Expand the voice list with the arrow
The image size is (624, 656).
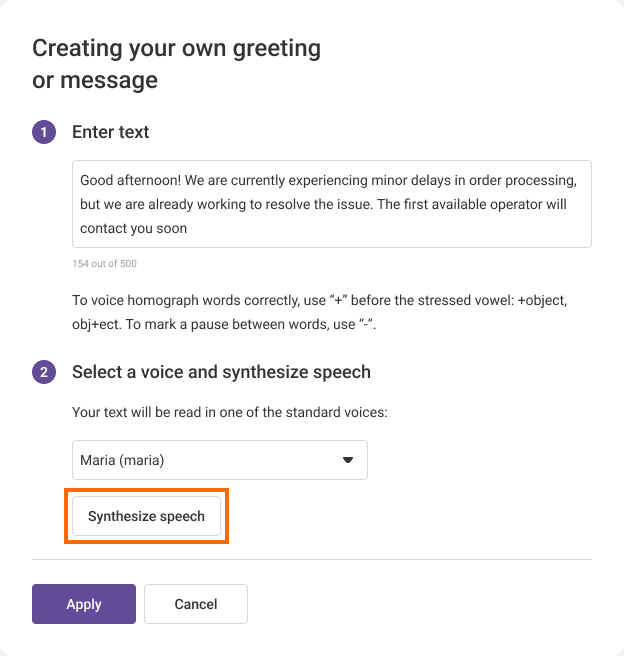click(x=348, y=460)
